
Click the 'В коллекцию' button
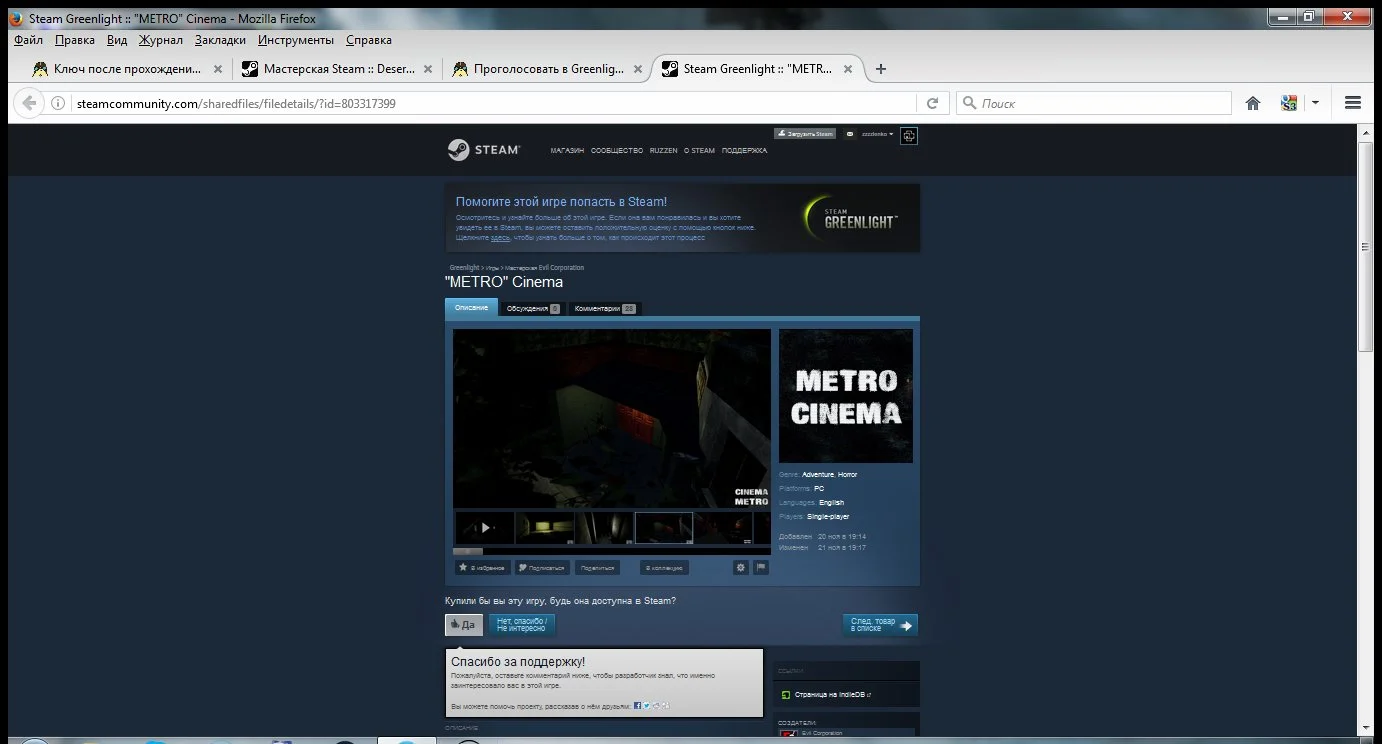point(664,567)
